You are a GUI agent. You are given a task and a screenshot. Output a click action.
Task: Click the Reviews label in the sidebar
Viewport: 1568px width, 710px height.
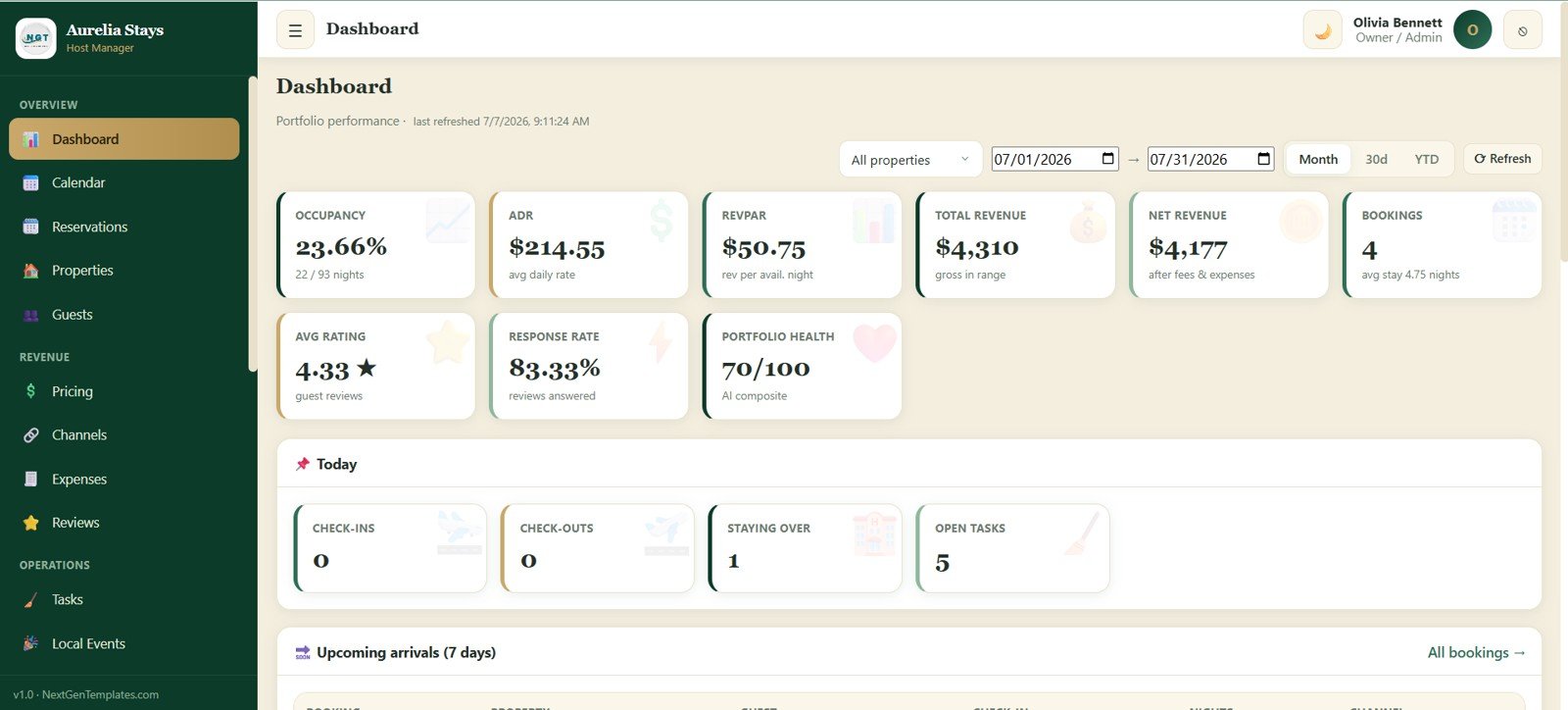point(75,523)
